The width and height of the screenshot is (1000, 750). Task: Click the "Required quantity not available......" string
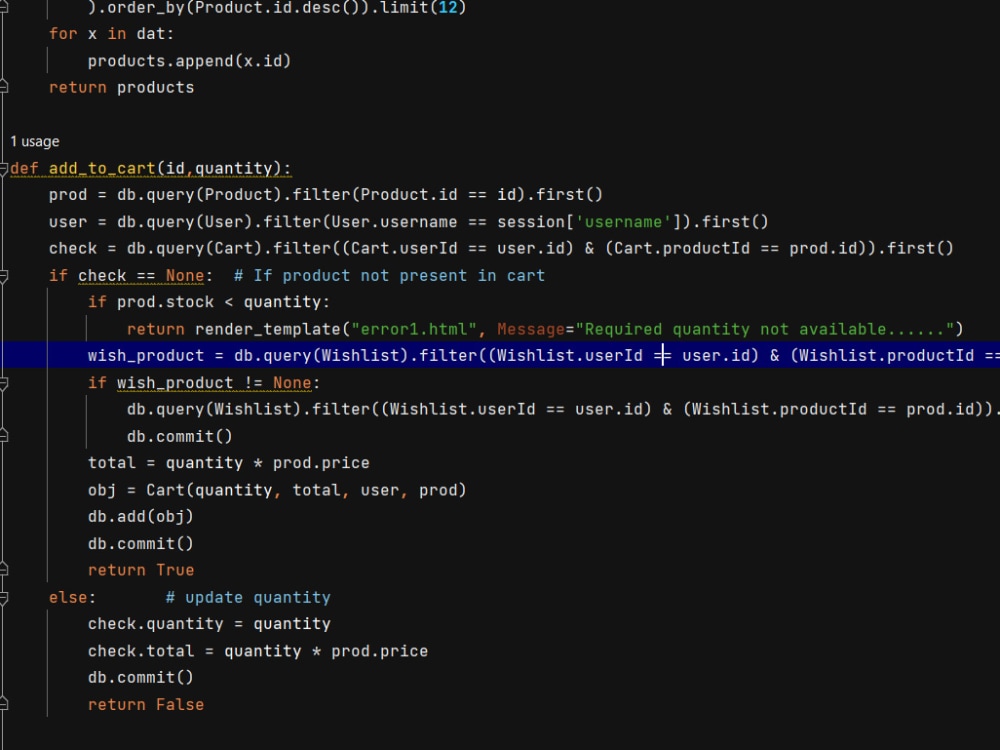[765, 329]
